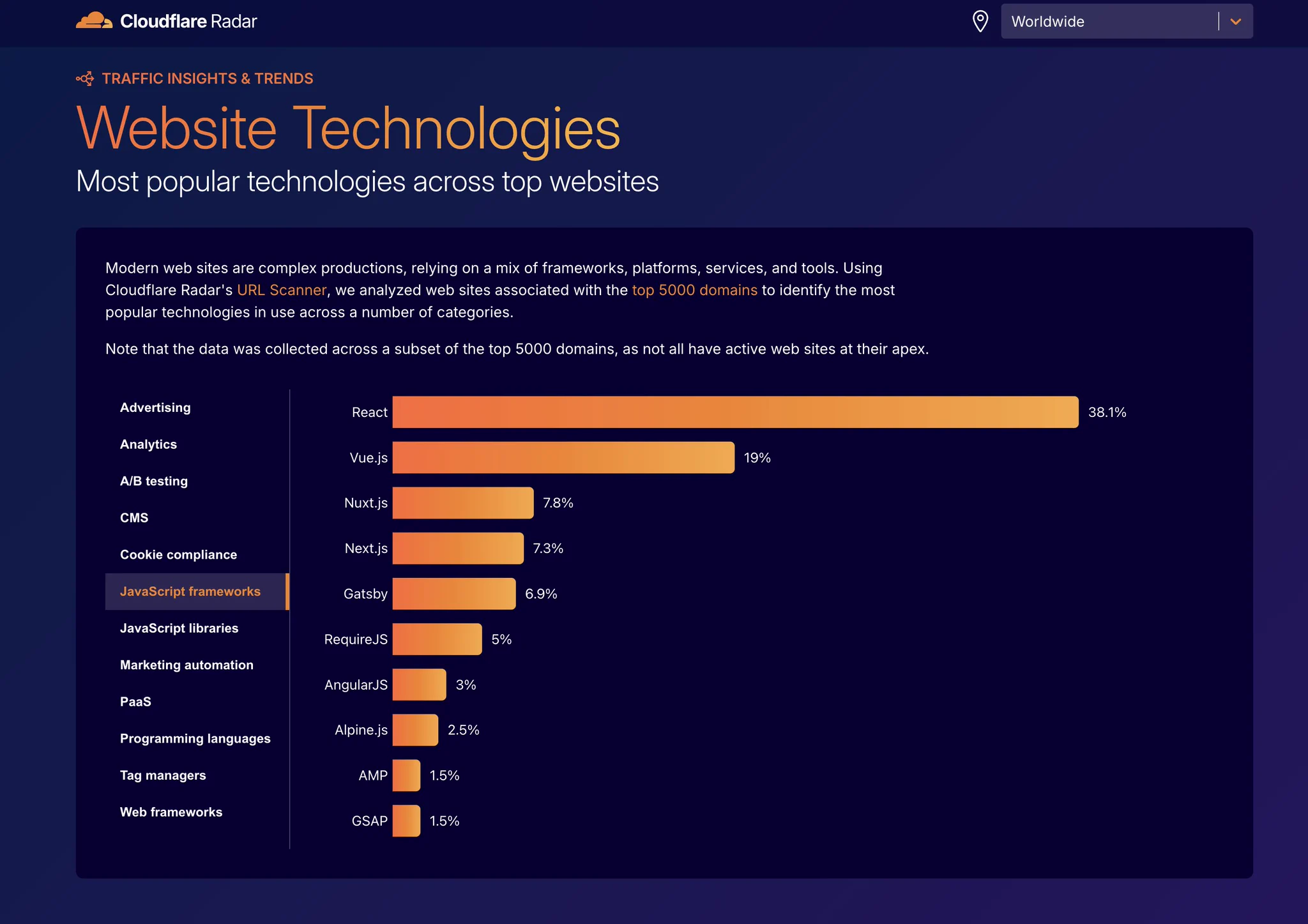1308x924 pixels.
Task: Switch to the Web frameworks tab
Action: (x=197, y=812)
